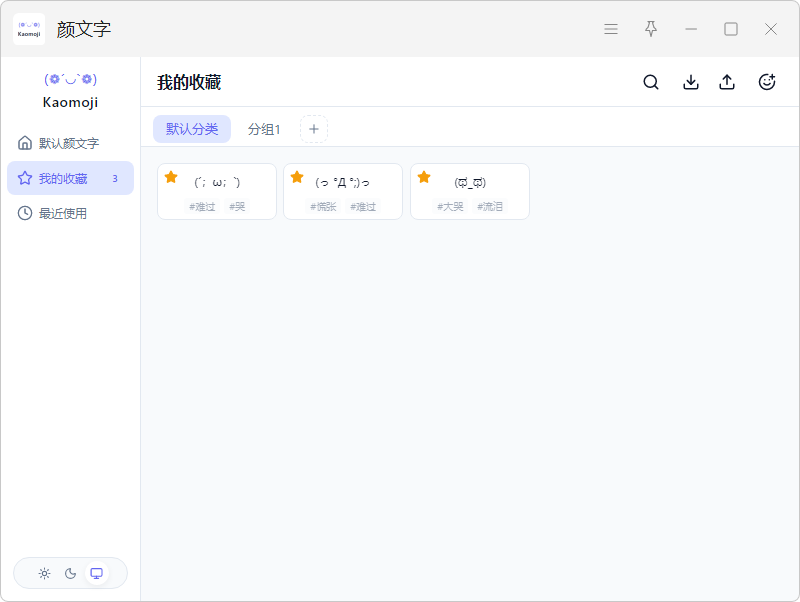Image resolution: width=800 pixels, height=602 pixels.
Task: Open 最近使用 in sidebar
Action: (x=70, y=213)
